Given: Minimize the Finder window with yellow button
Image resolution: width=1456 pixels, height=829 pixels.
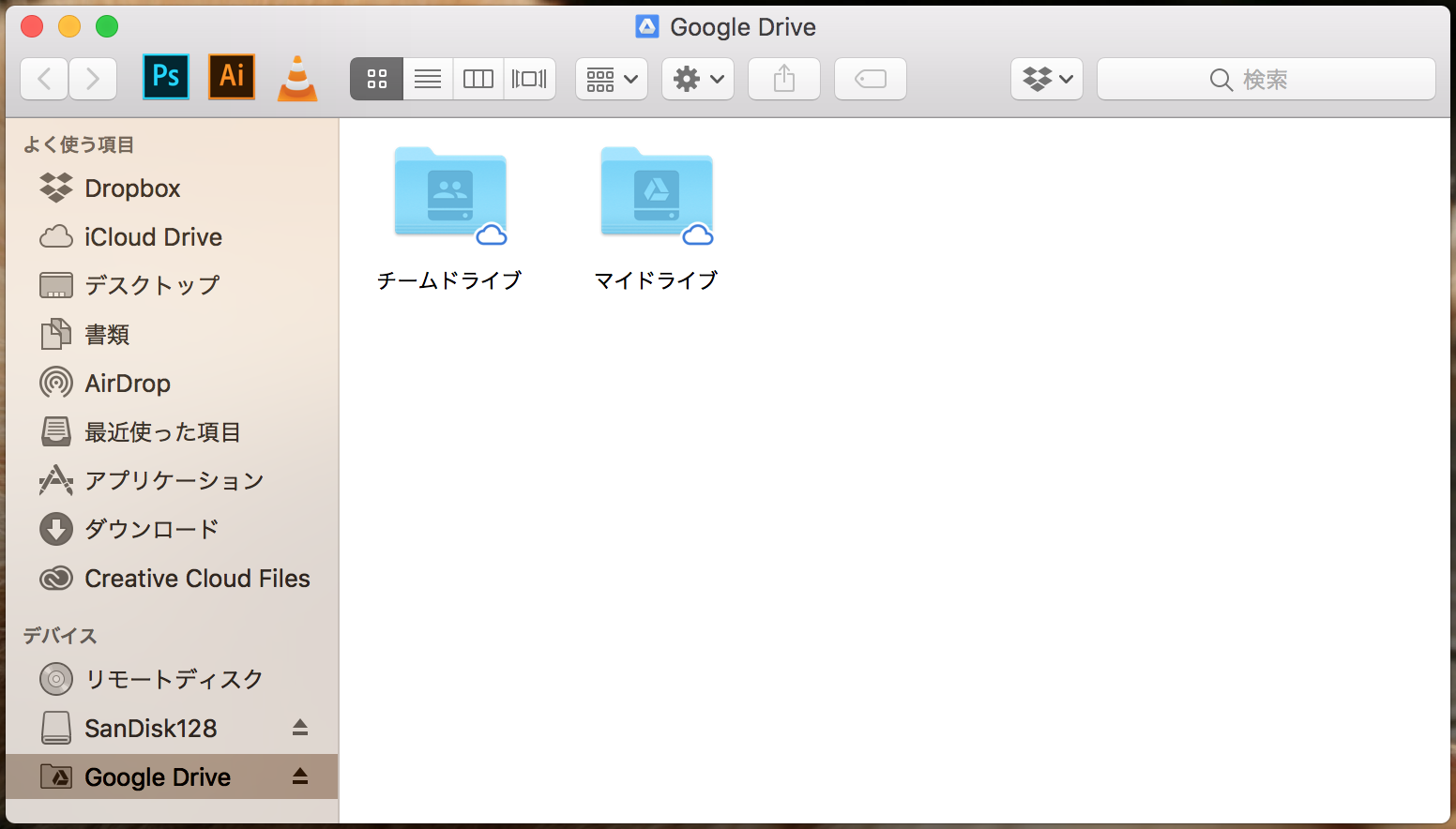Looking at the screenshot, I should 69,26.
